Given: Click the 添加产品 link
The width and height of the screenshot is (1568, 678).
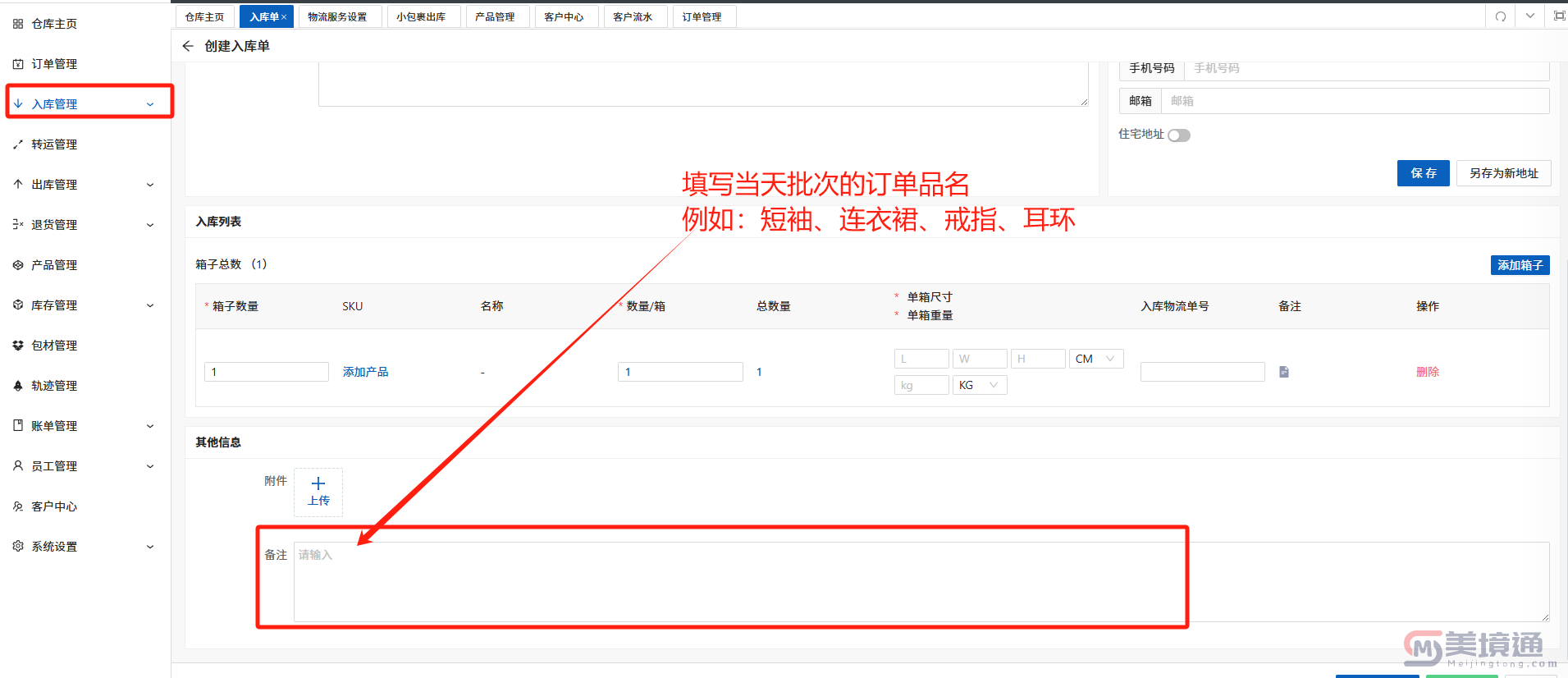Looking at the screenshot, I should click(366, 372).
